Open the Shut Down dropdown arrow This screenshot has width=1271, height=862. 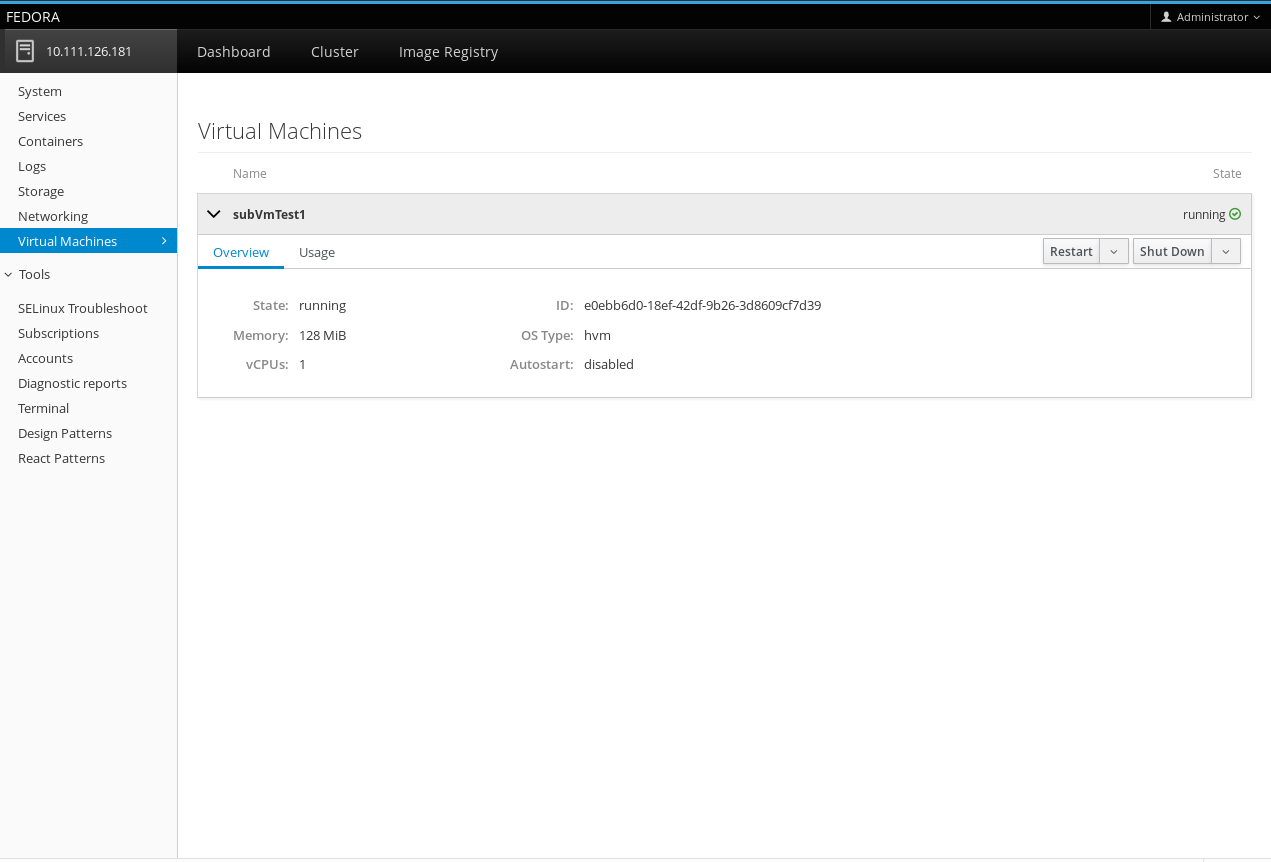point(1226,252)
